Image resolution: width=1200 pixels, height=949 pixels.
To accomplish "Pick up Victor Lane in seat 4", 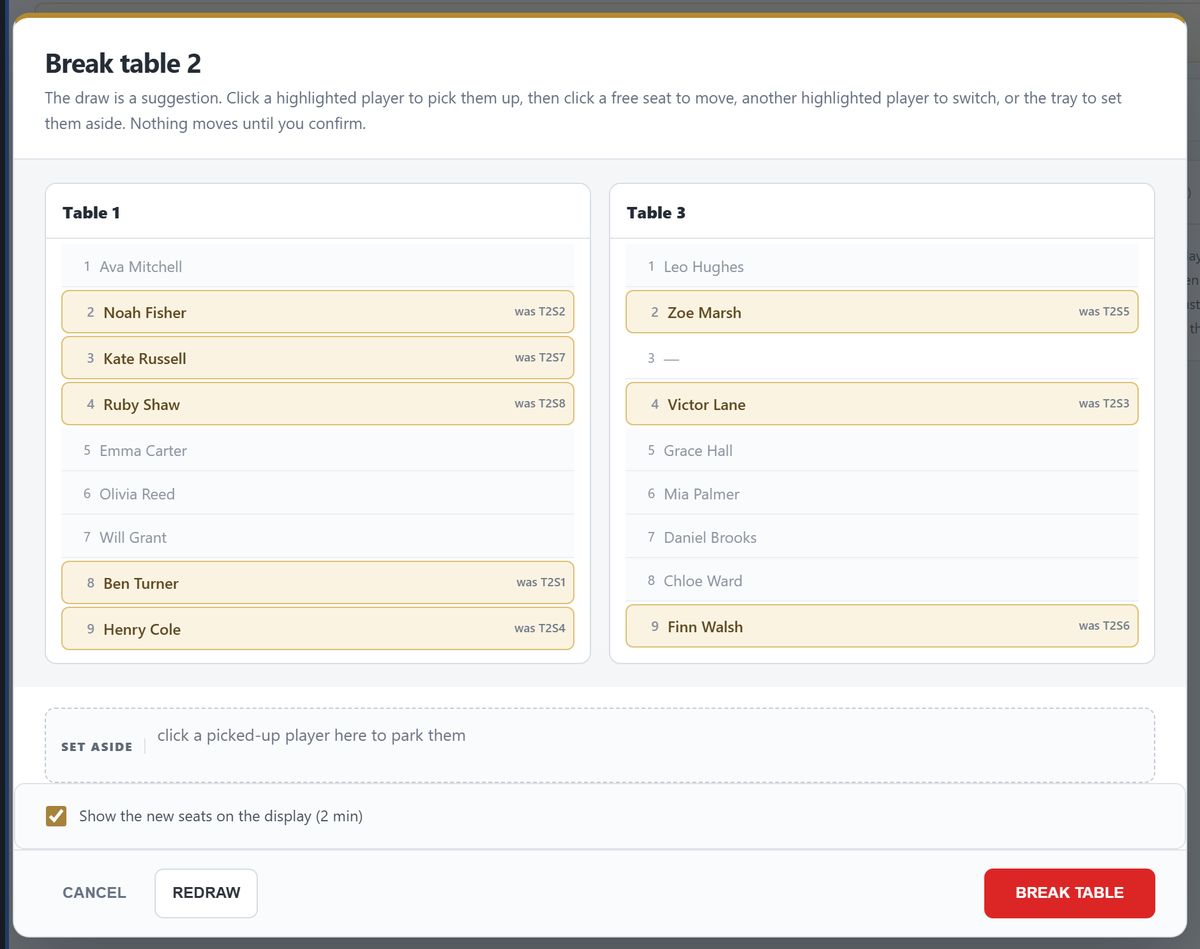I will 882,404.
